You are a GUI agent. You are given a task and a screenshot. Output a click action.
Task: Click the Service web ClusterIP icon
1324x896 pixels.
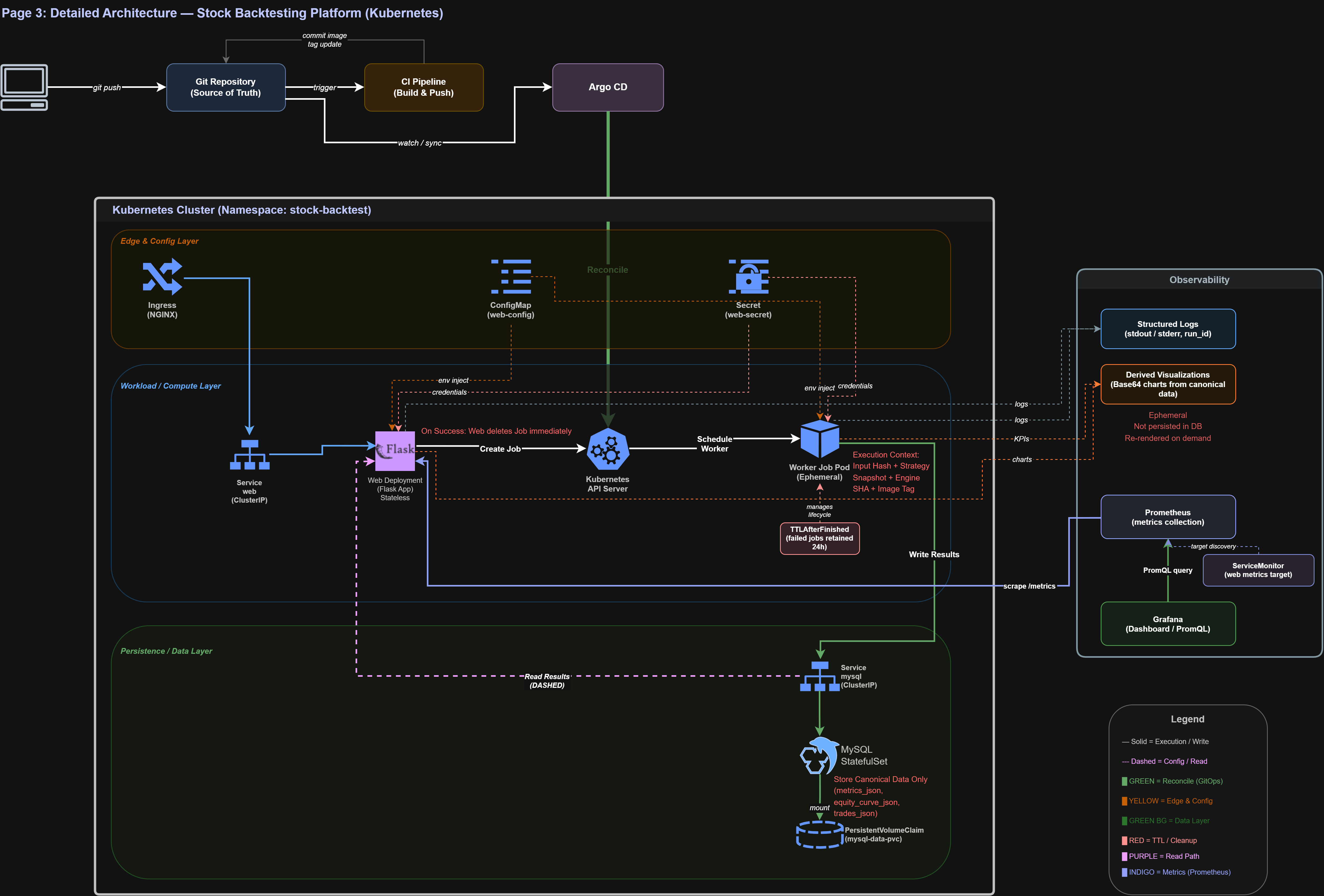coord(249,455)
